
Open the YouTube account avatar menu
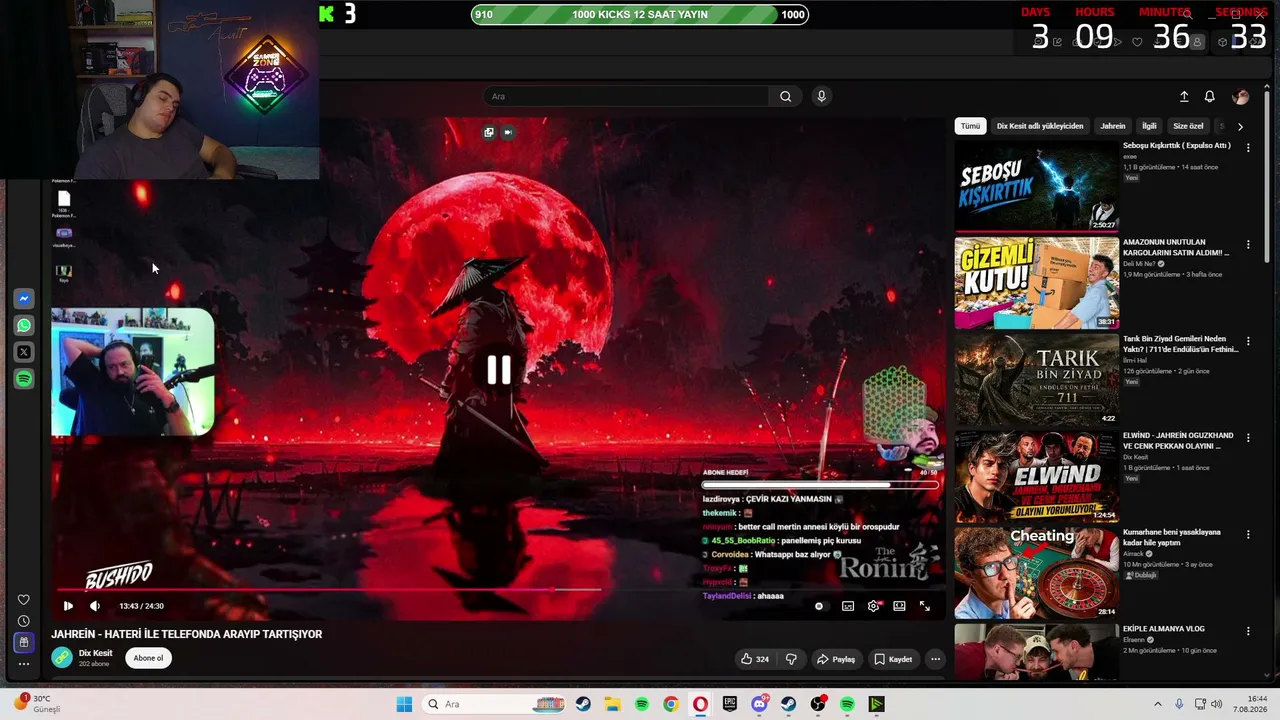click(x=1240, y=97)
